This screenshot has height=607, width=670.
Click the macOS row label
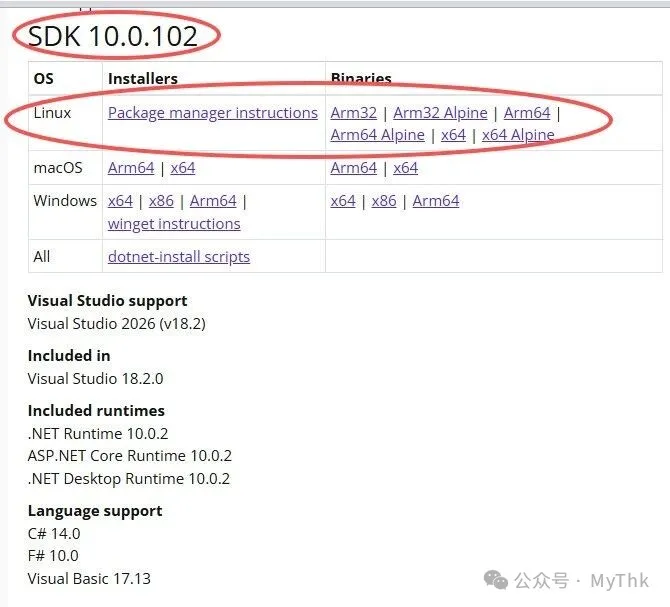[x=58, y=168]
